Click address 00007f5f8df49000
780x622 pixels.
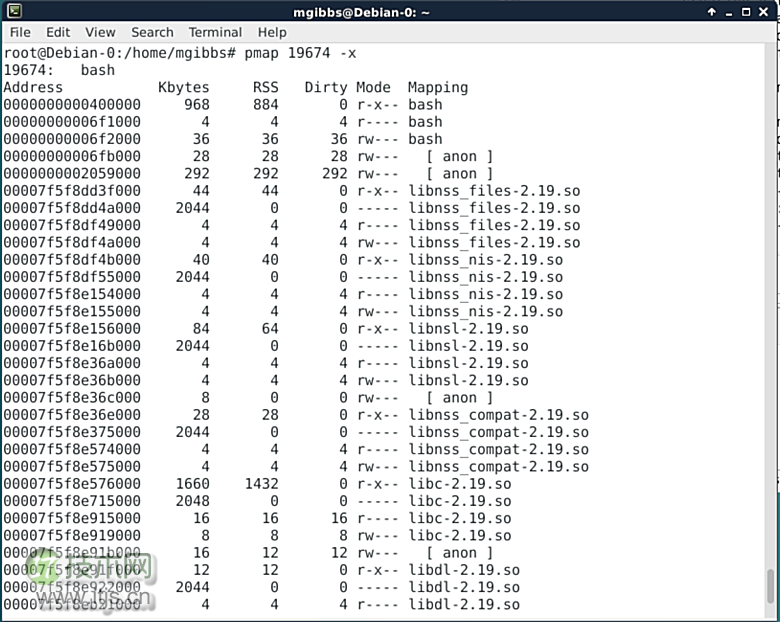(72, 225)
